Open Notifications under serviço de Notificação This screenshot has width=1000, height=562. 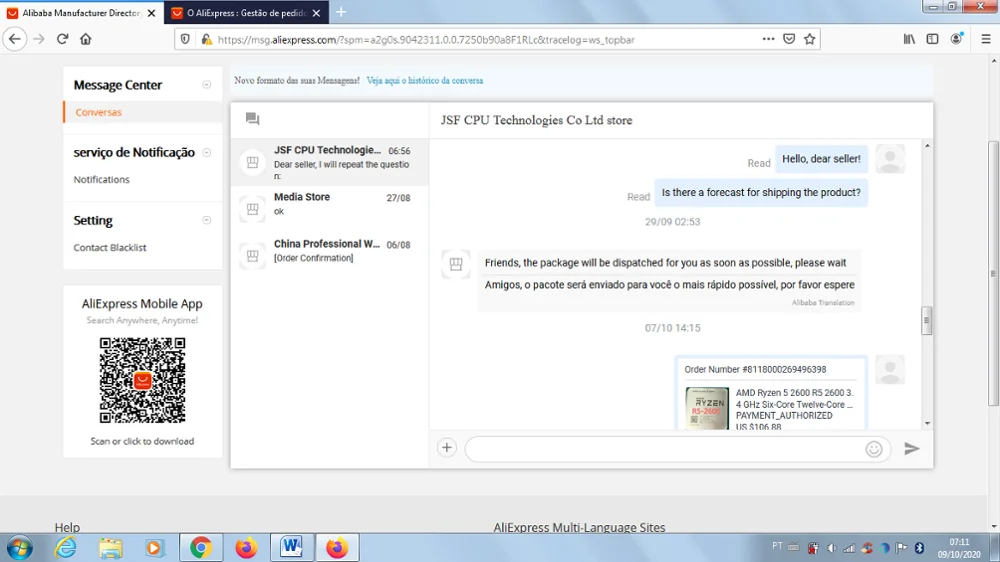pyautogui.click(x=101, y=179)
